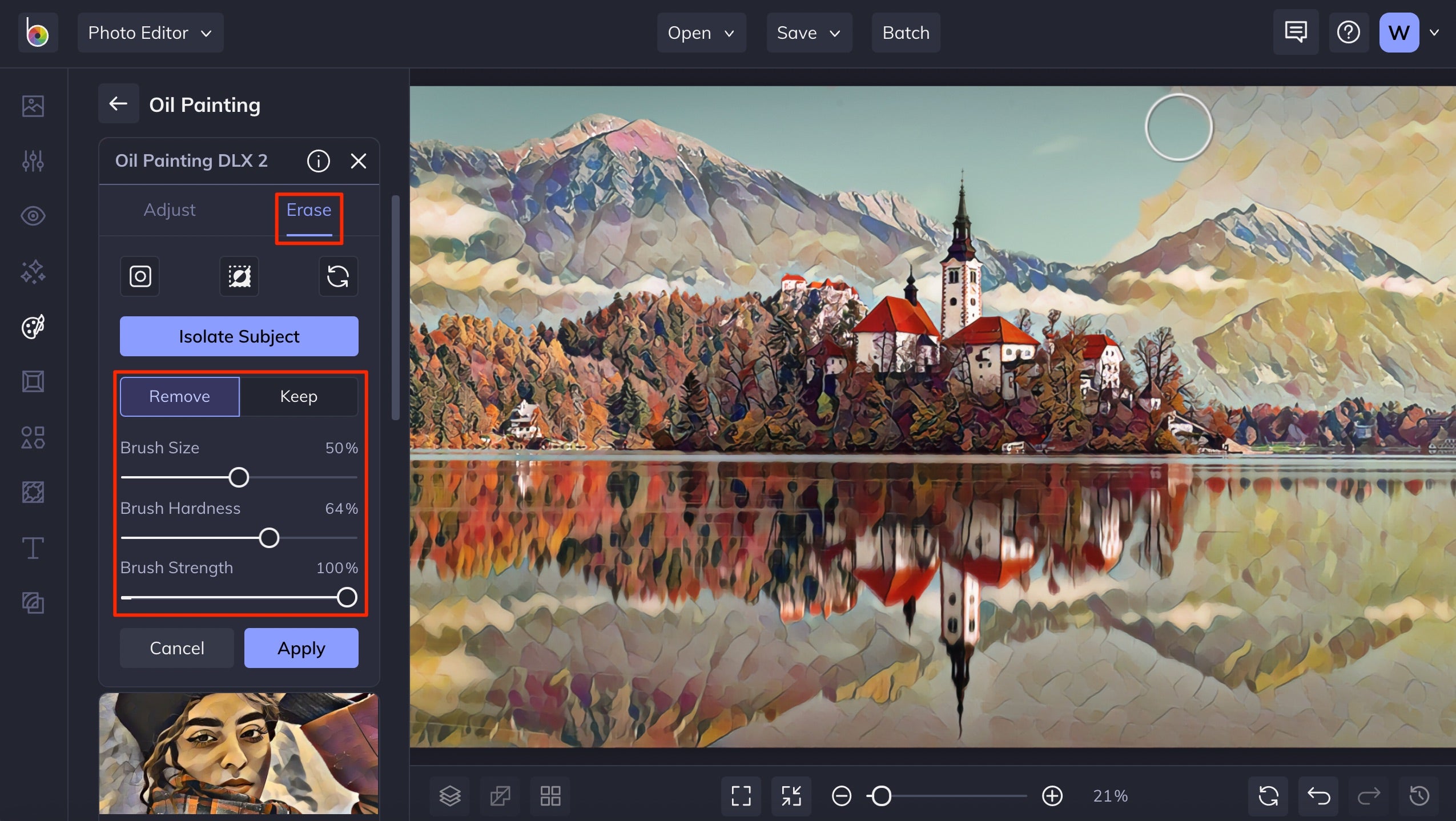Viewport: 1456px width, 821px height.
Task: Click the Isolate Subject button
Action: [x=239, y=336]
